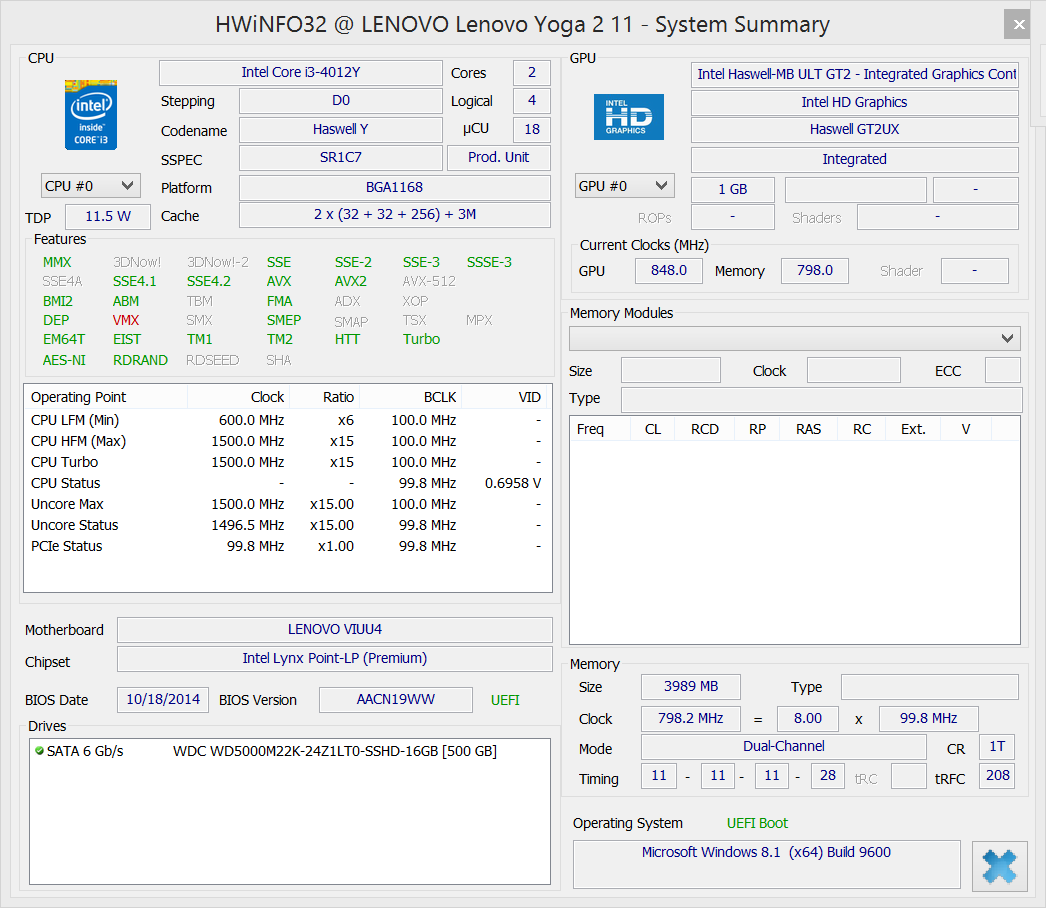This screenshot has height=908, width=1046.
Task: Open the CPU #0 selector dropdown
Action: click(x=91, y=186)
